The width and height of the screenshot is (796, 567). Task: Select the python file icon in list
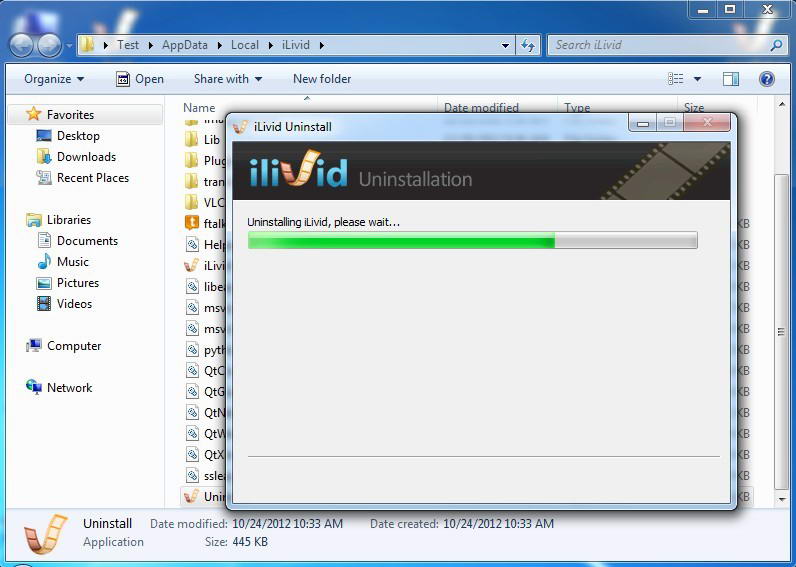[x=192, y=350]
